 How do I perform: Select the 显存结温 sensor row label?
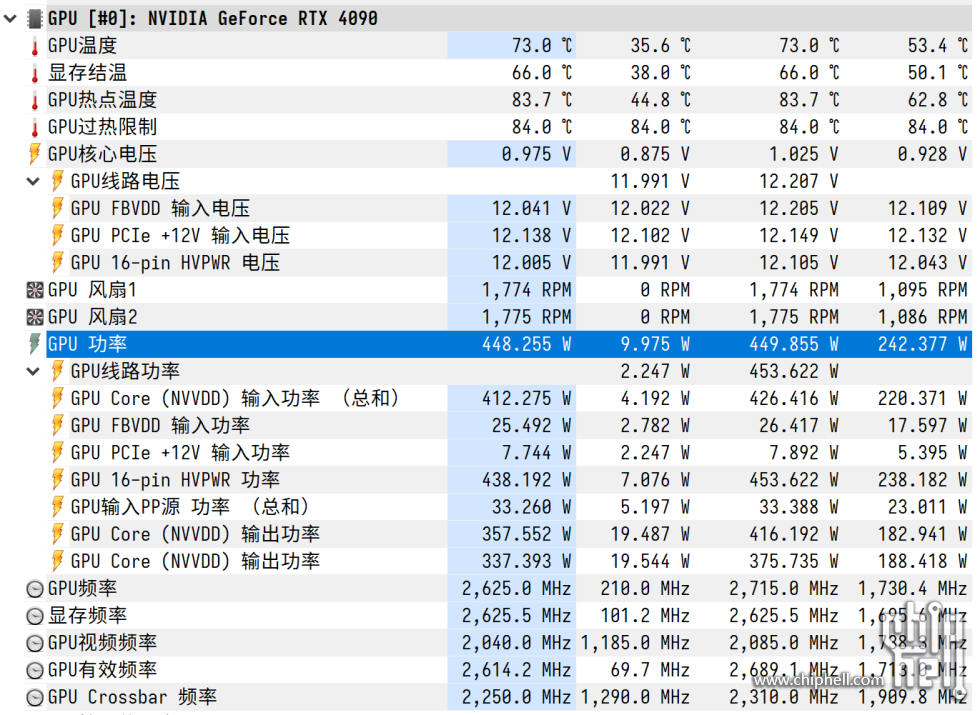coord(88,73)
